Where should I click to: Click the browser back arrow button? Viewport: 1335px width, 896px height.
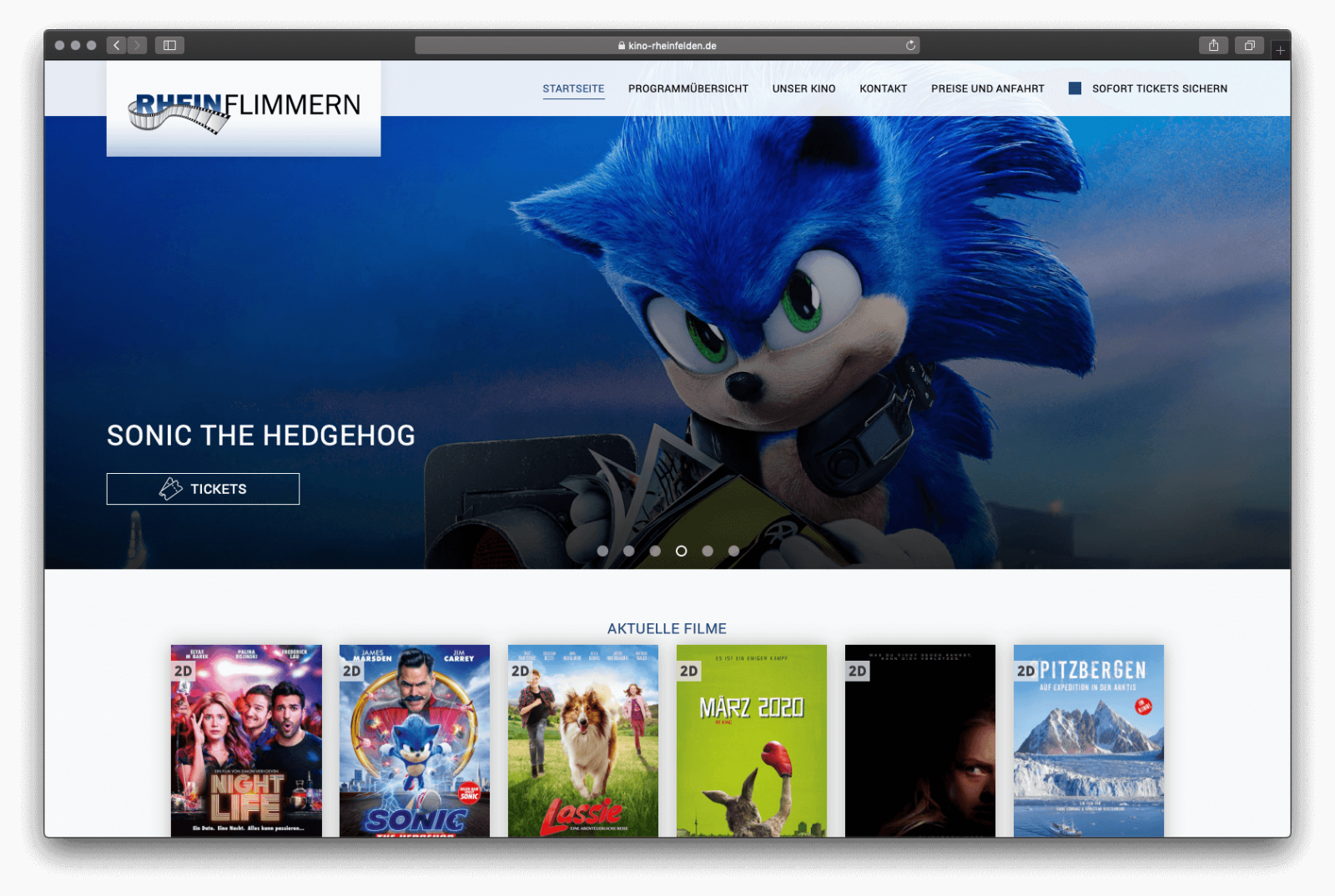click(116, 45)
